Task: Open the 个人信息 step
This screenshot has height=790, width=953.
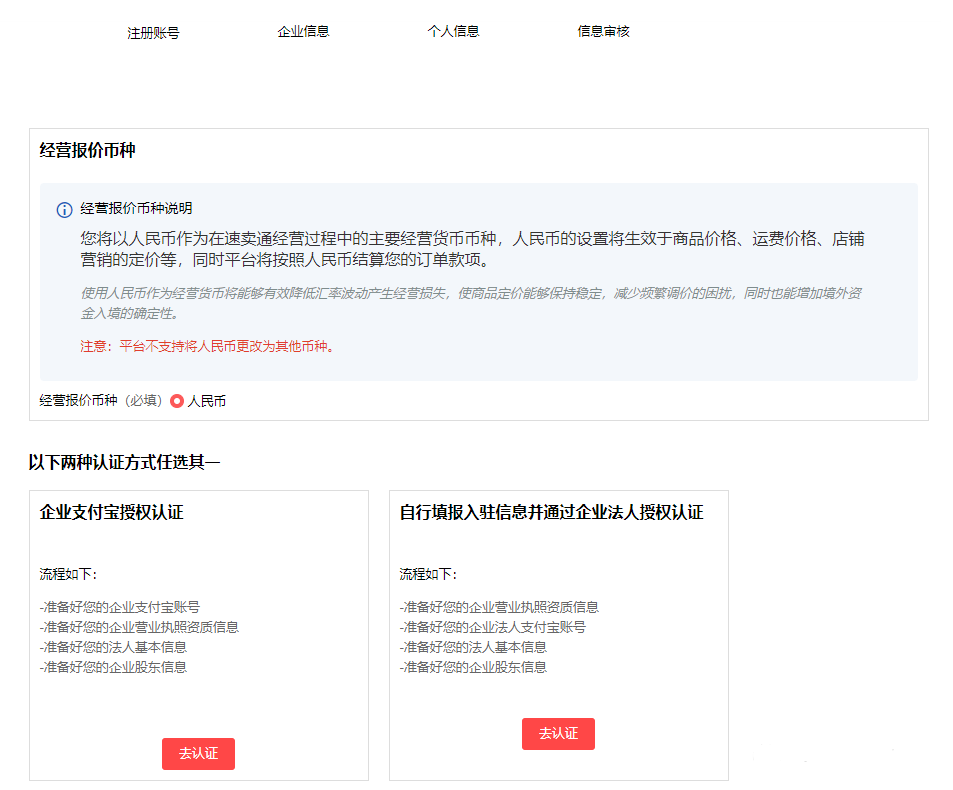Action: point(453,31)
